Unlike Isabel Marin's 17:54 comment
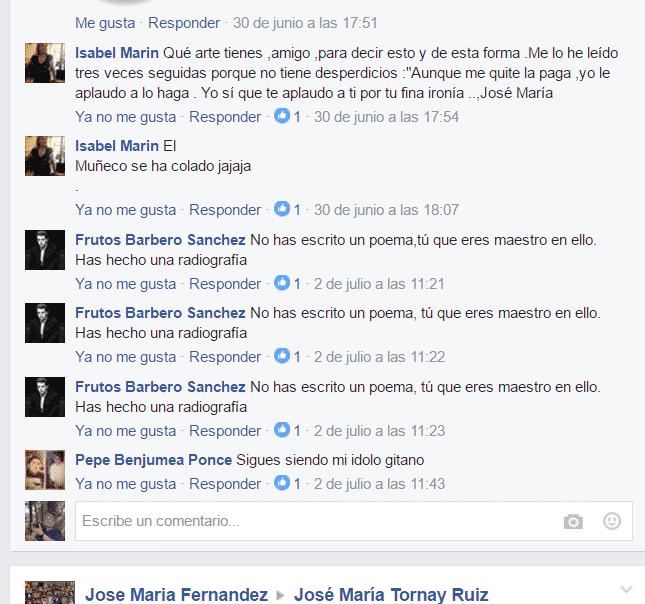This screenshot has height=604, width=645. point(125,117)
